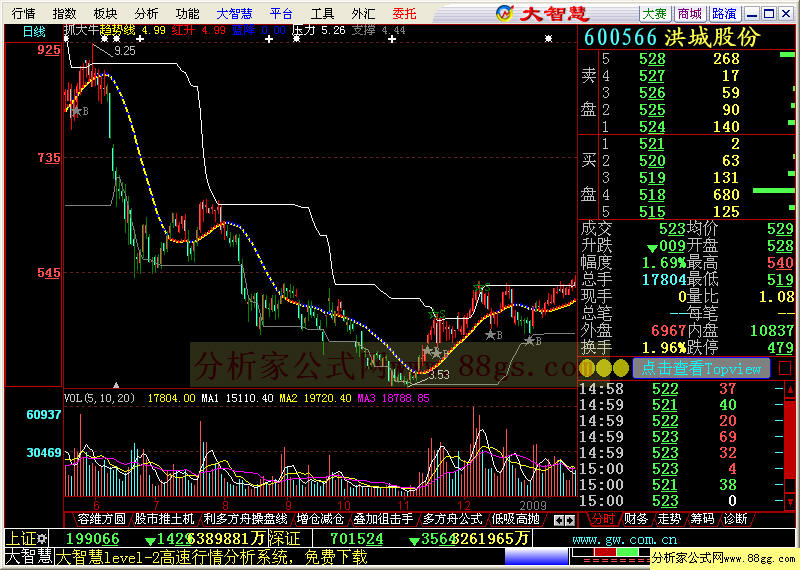The width and height of the screenshot is (800, 570).
Task: Click the 商城 button in title bar
Action: [690, 14]
